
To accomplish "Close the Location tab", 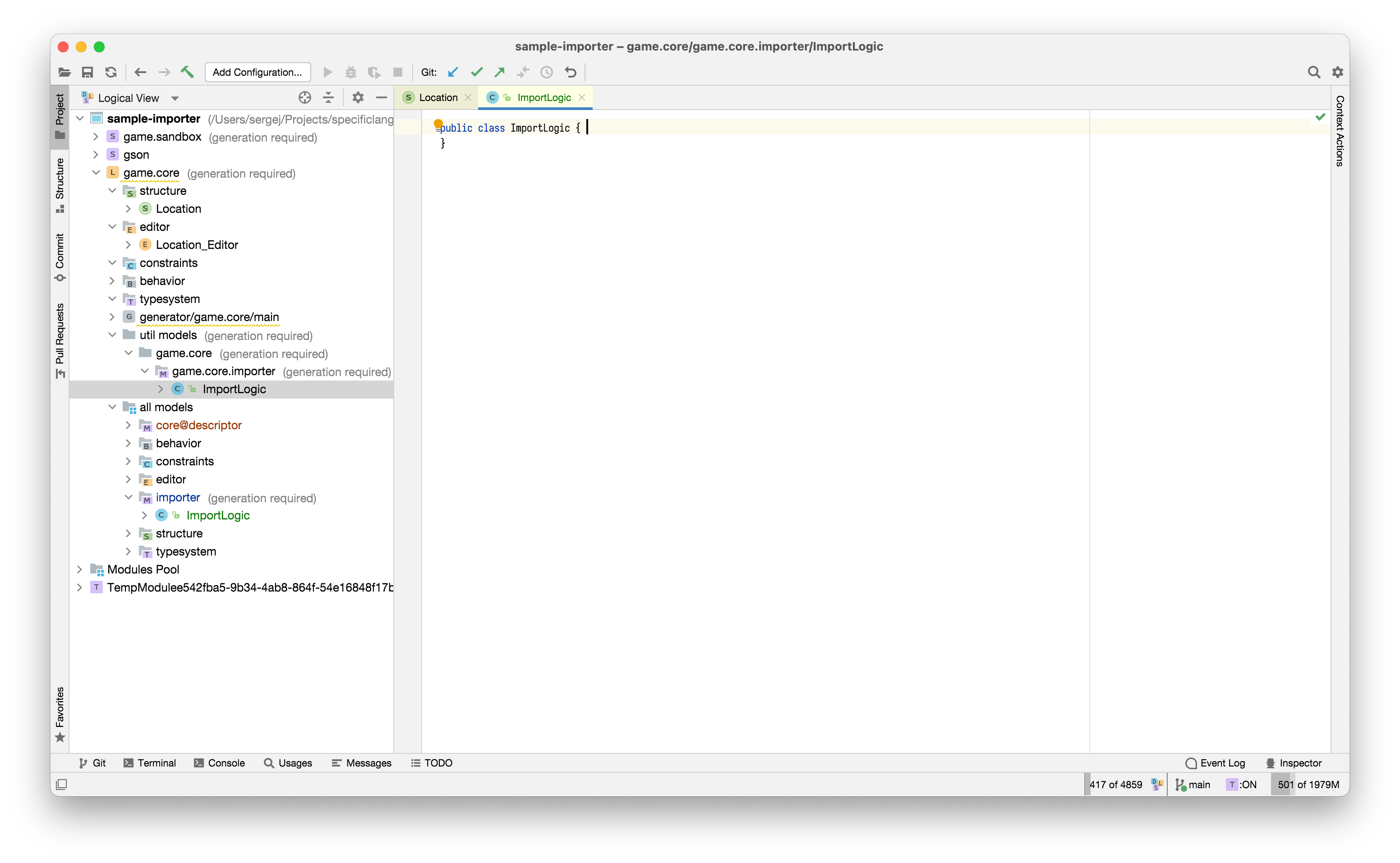I will [x=468, y=97].
